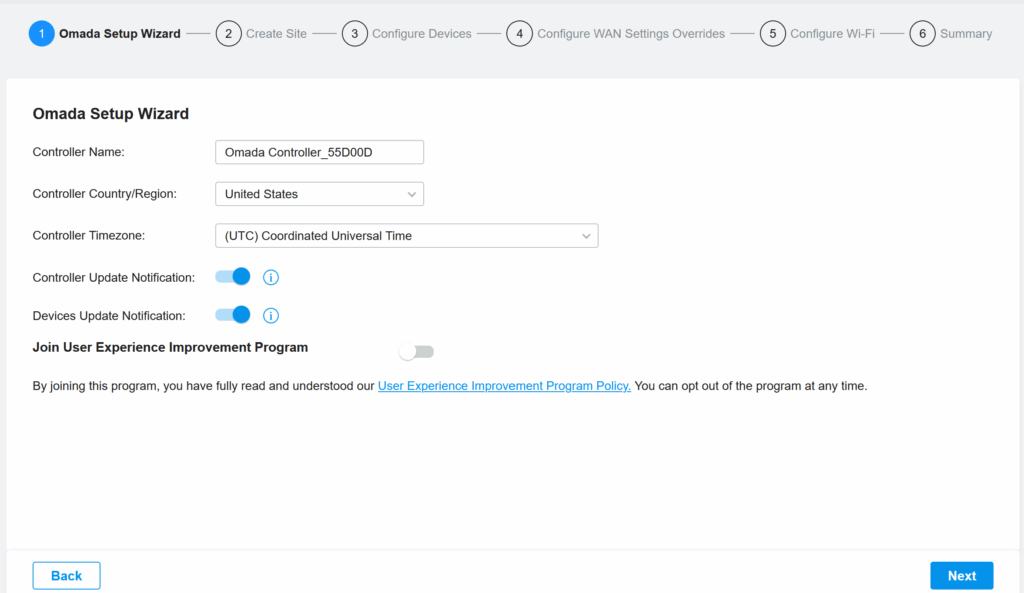Open User Experience Improvement Program Policy link
Screen dimensions: 1024x593
504,386
